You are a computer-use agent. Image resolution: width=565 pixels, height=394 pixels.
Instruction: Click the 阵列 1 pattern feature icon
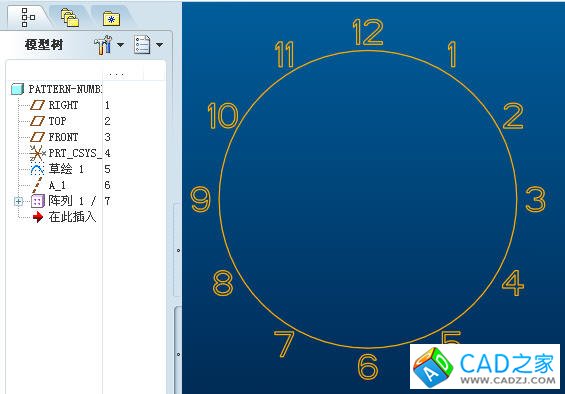click(x=38, y=201)
